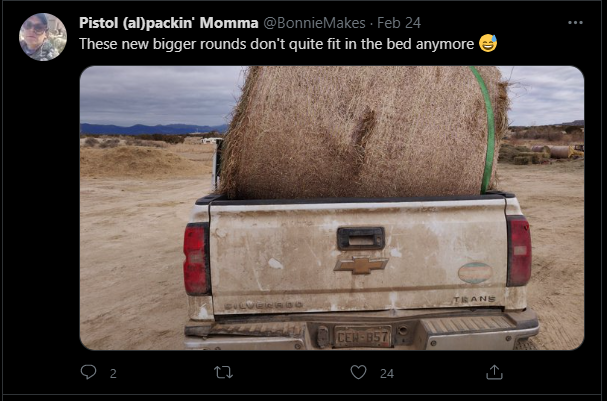
Task: Click the Chevrolet bowtie emblem in the photo
Action: pyautogui.click(x=361, y=265)
